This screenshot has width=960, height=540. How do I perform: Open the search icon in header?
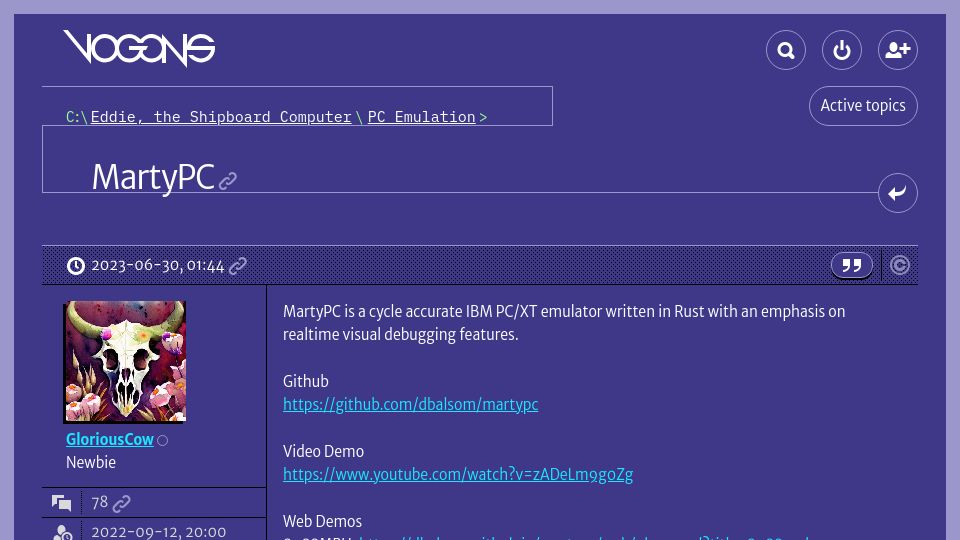tap(786, 50)
